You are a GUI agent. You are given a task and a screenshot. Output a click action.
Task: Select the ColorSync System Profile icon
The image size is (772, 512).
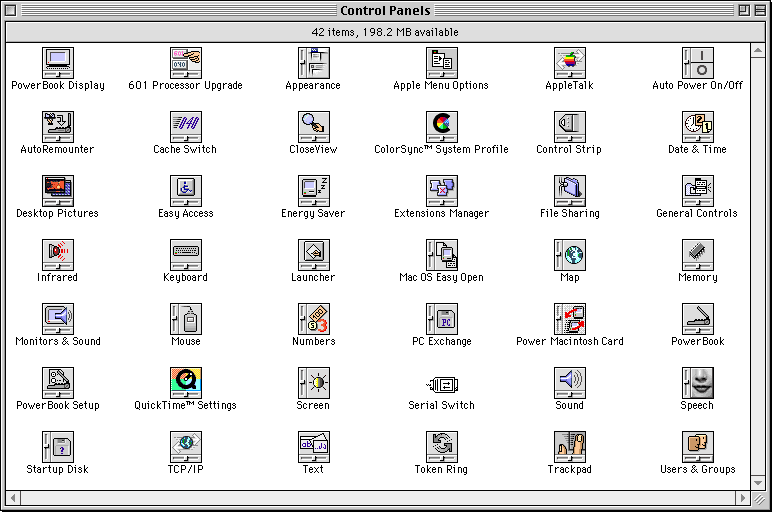coord(441,127)
